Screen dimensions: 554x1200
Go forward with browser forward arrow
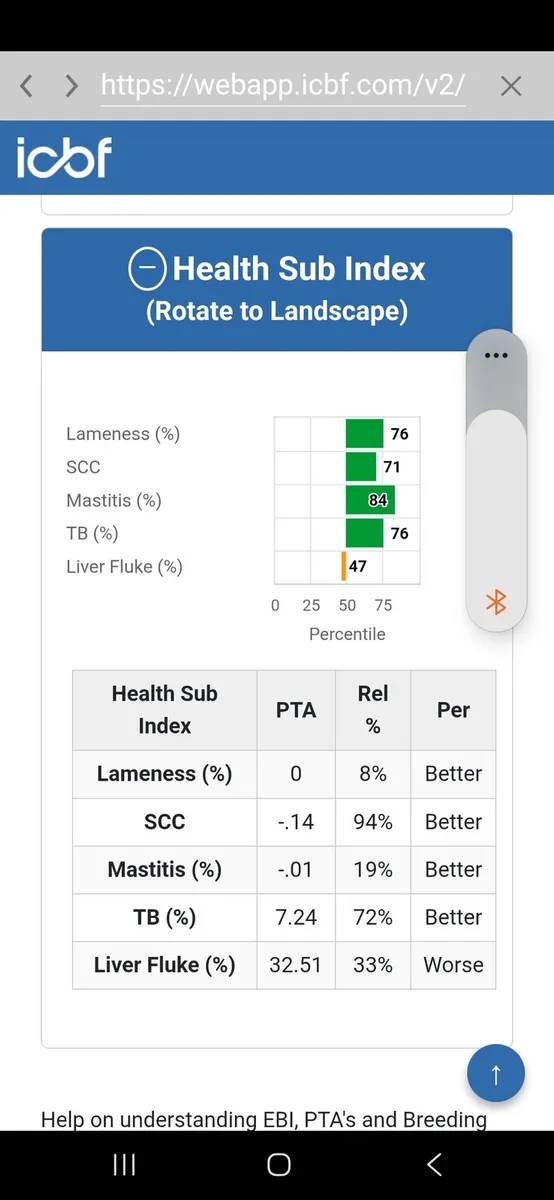coord(71,86)
